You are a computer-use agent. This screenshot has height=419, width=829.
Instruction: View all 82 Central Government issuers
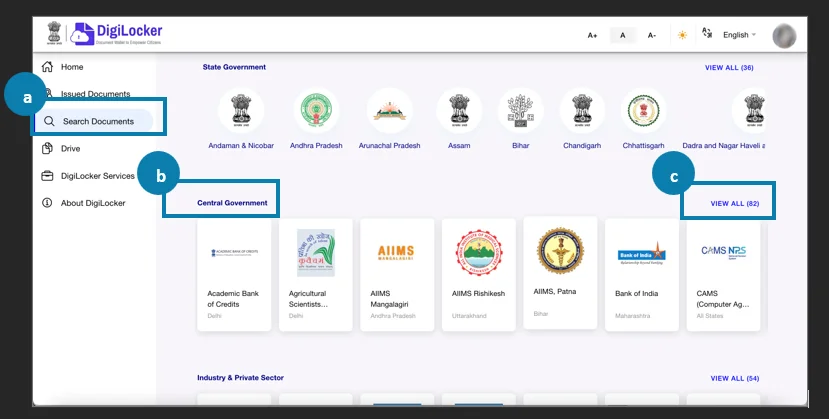(x=735, y=203)
